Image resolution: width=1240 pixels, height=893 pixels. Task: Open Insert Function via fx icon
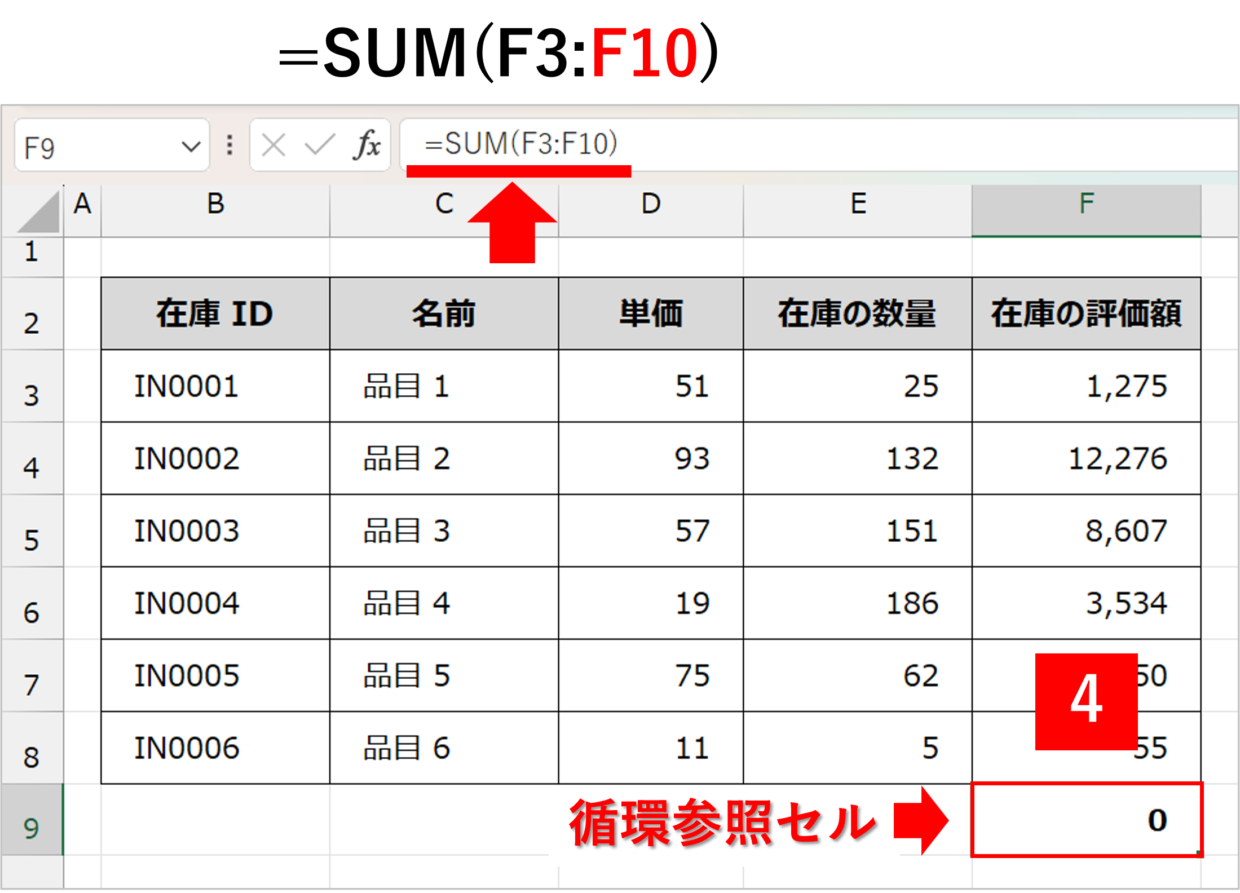pos(367,147)
